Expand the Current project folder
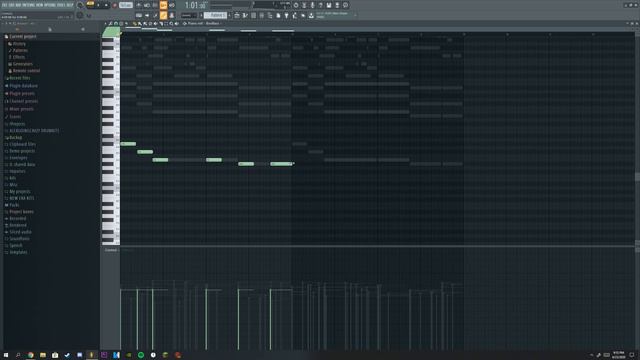The height and width of the screenshot is (360, 640). pyautogui.click(x=22, y=36)
